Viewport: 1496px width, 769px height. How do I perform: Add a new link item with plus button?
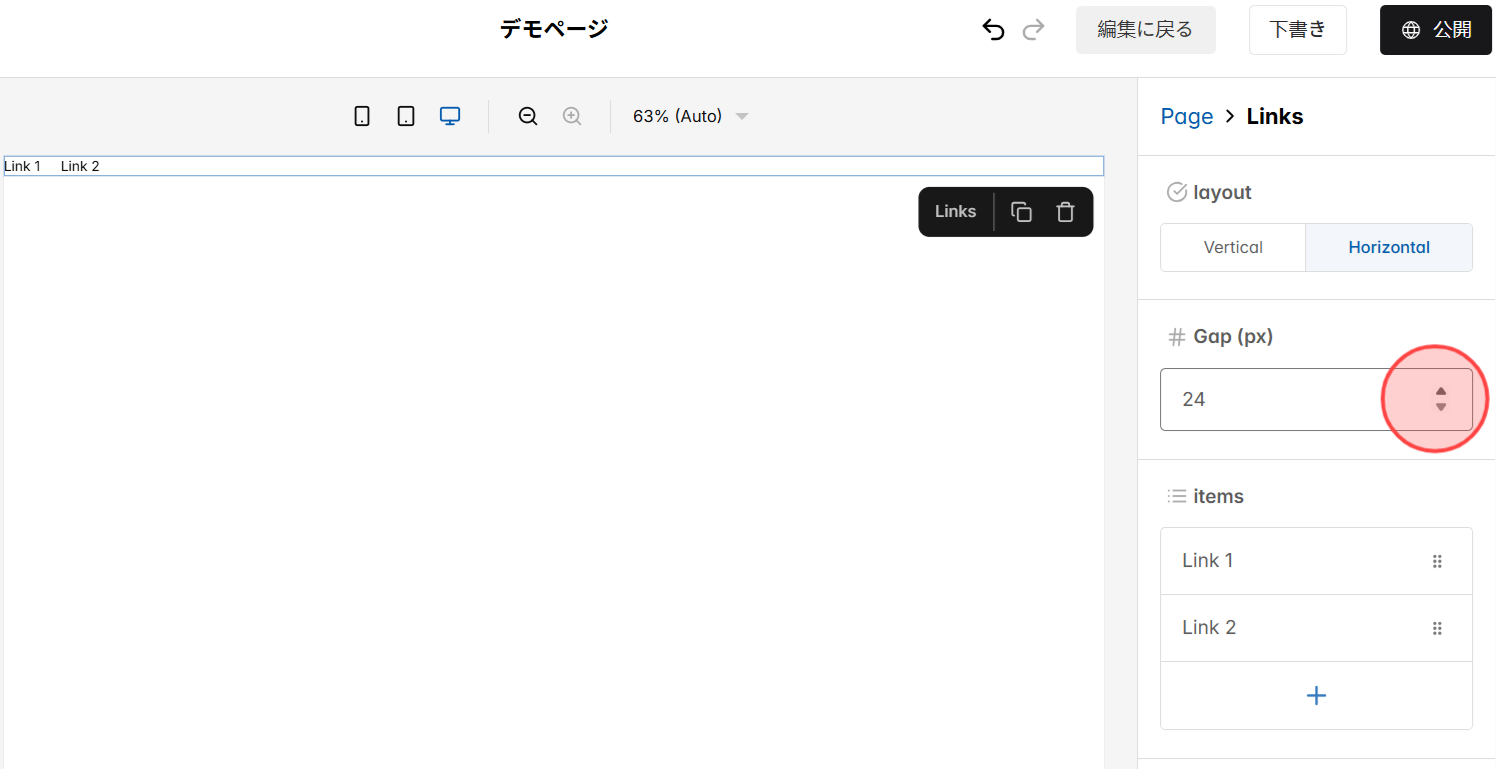1316,695
